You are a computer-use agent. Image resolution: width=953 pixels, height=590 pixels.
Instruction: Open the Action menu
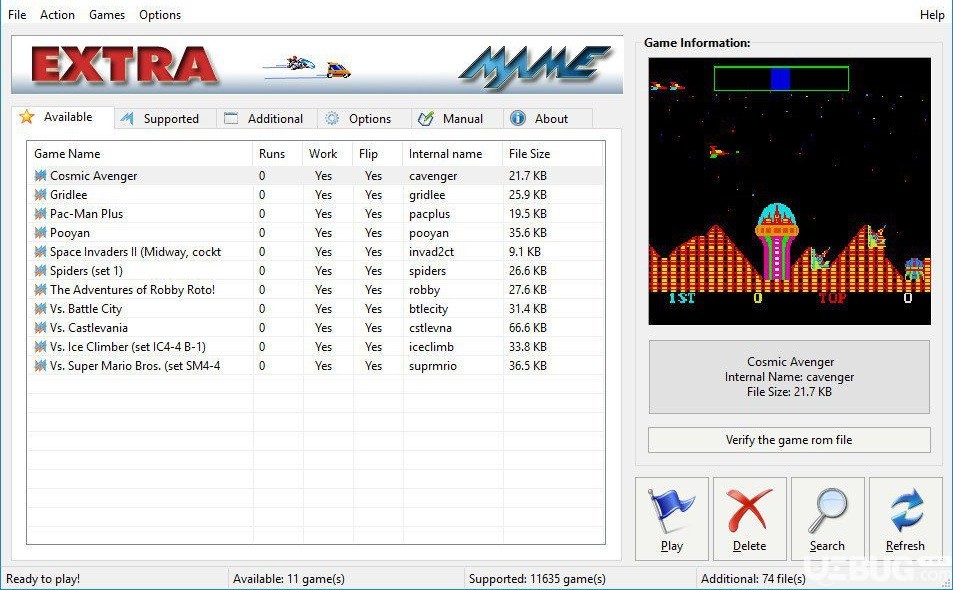pos(57,15)
